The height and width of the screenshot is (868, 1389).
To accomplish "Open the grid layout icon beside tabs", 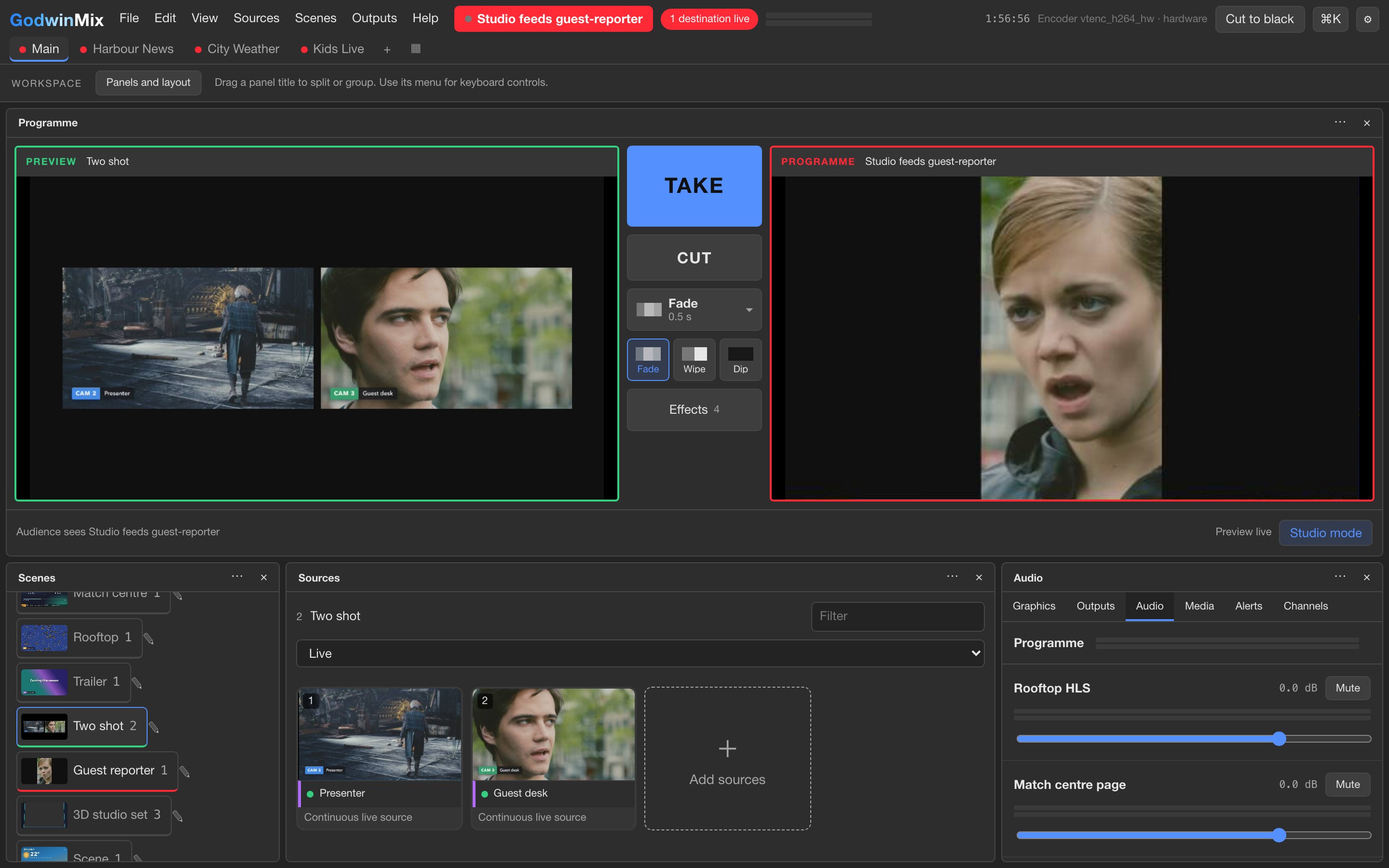I will point(416,49).
